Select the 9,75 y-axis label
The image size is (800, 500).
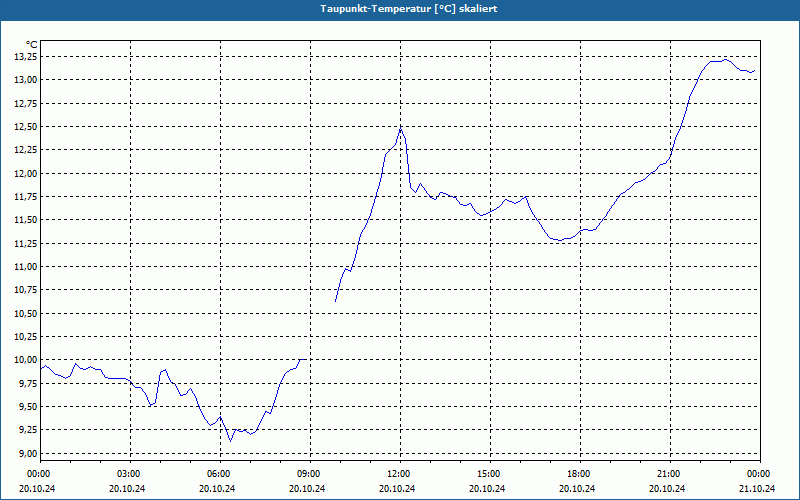(27, 384)
